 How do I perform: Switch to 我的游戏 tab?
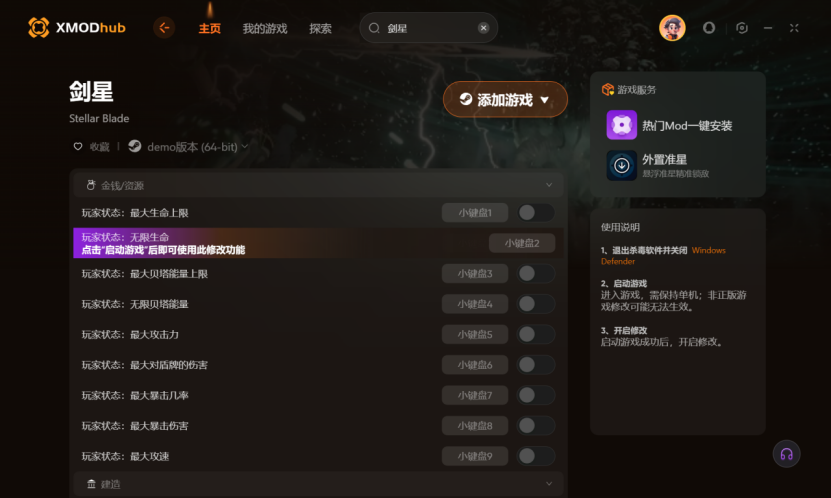coord(265,28)
